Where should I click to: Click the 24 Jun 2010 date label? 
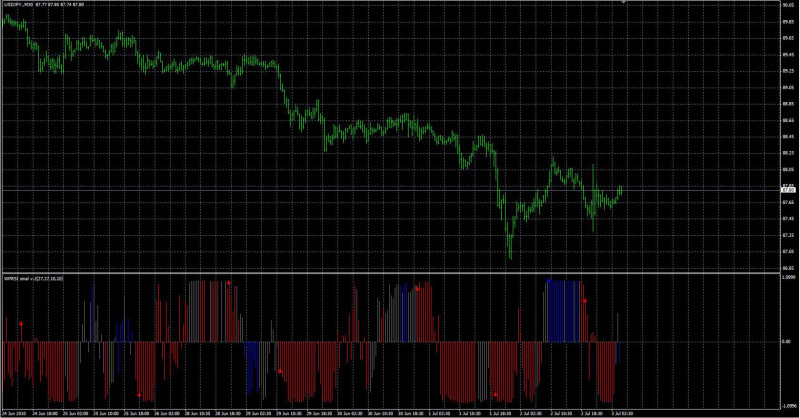coord(17,412)
